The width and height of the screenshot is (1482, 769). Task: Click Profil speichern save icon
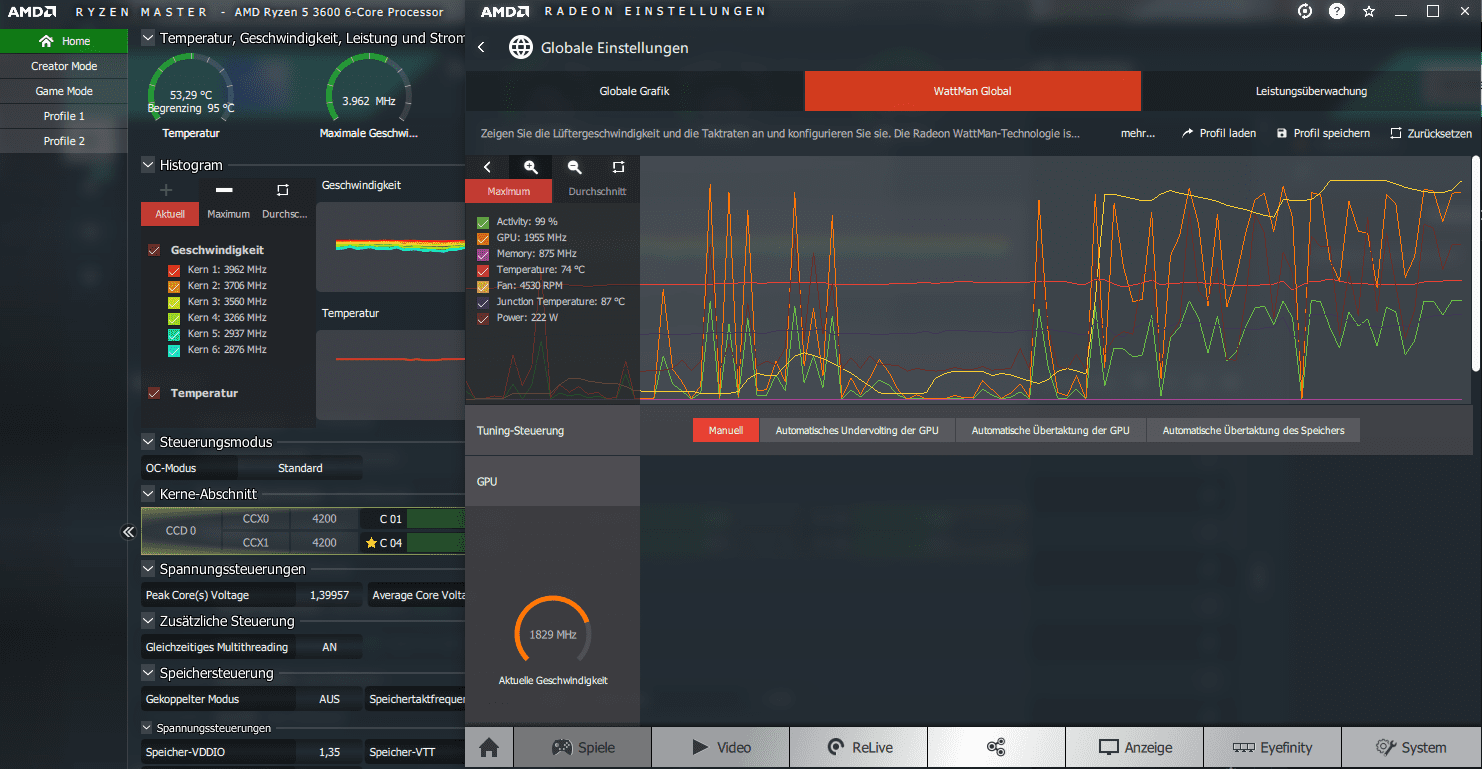pyautogui.click(x=1281, y=133)
